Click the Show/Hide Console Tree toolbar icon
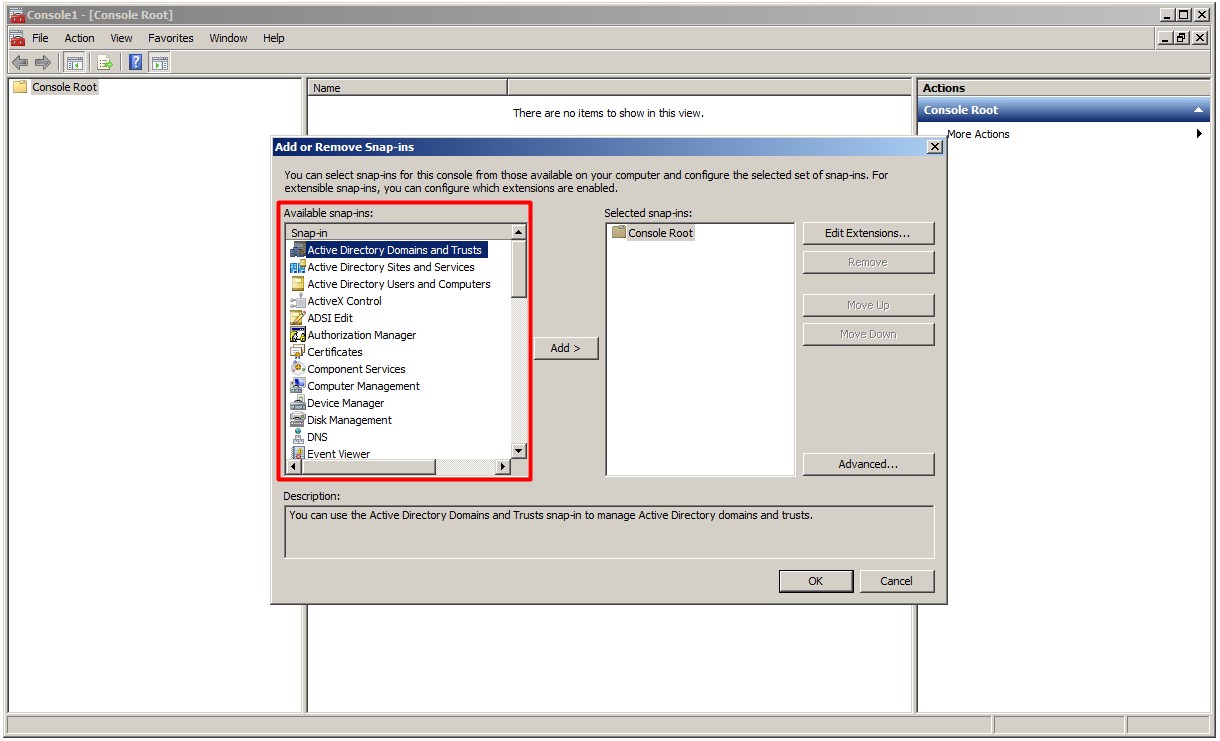 75,63
